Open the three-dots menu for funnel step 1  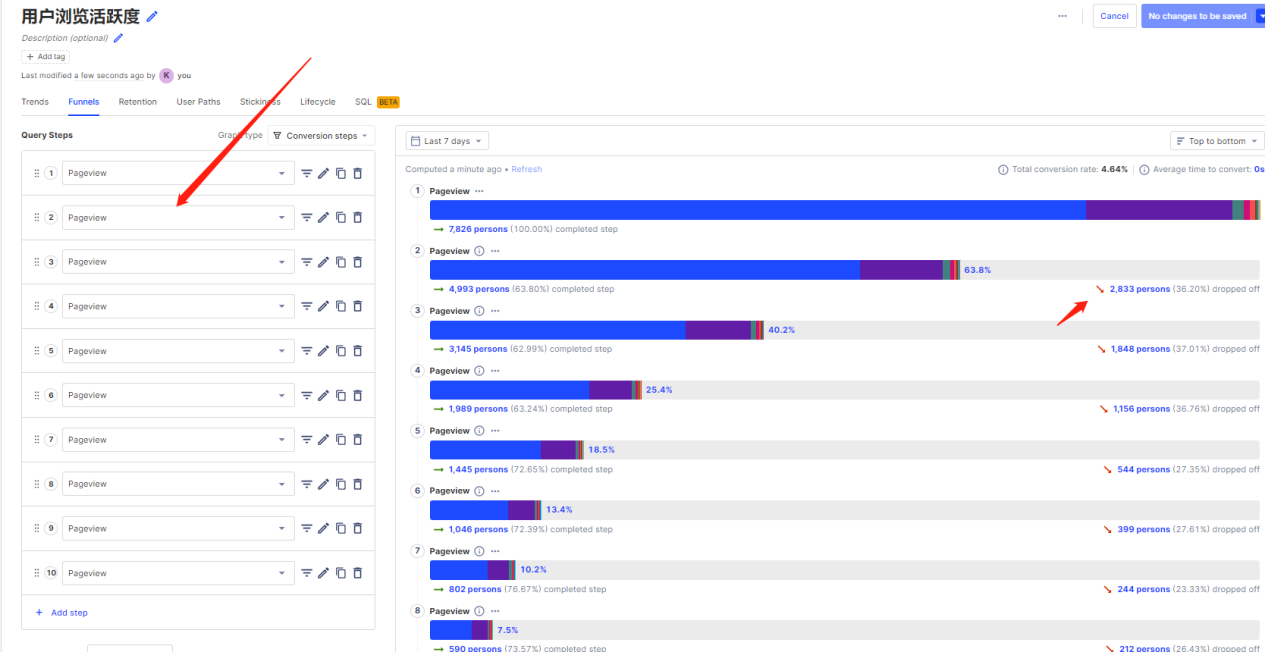pyautogui.click(x=479, y=191)
